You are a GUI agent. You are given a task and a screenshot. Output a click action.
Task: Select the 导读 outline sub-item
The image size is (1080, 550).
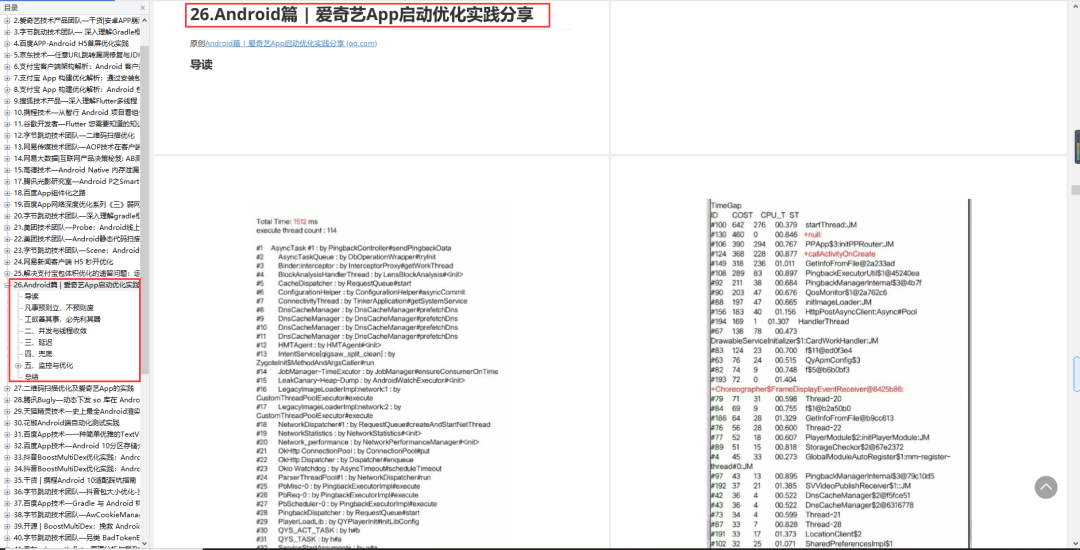click(x=32, y=297)
